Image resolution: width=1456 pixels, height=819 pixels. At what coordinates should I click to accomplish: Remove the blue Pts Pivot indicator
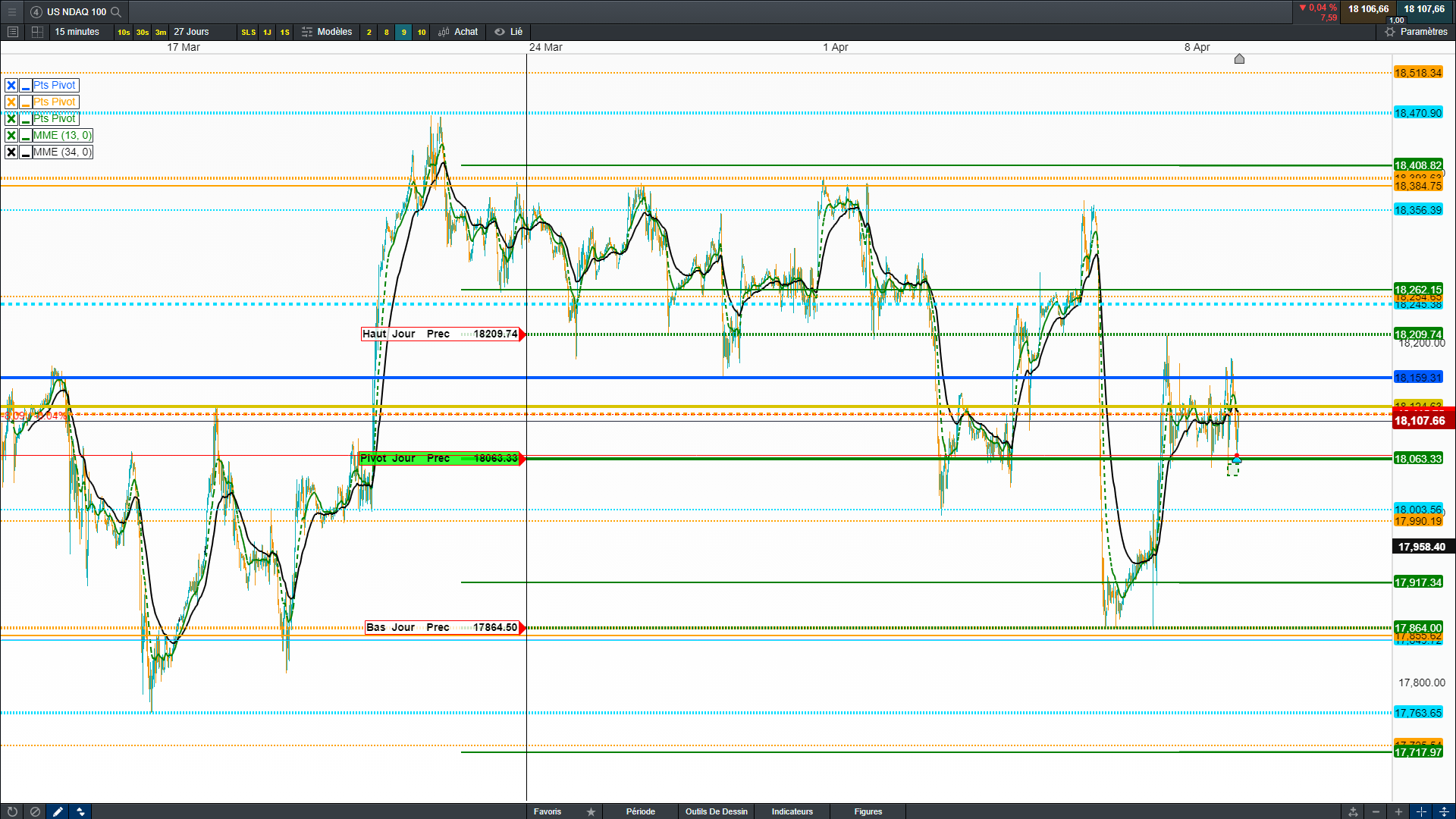pyautogui.click(x=11, y=86)
